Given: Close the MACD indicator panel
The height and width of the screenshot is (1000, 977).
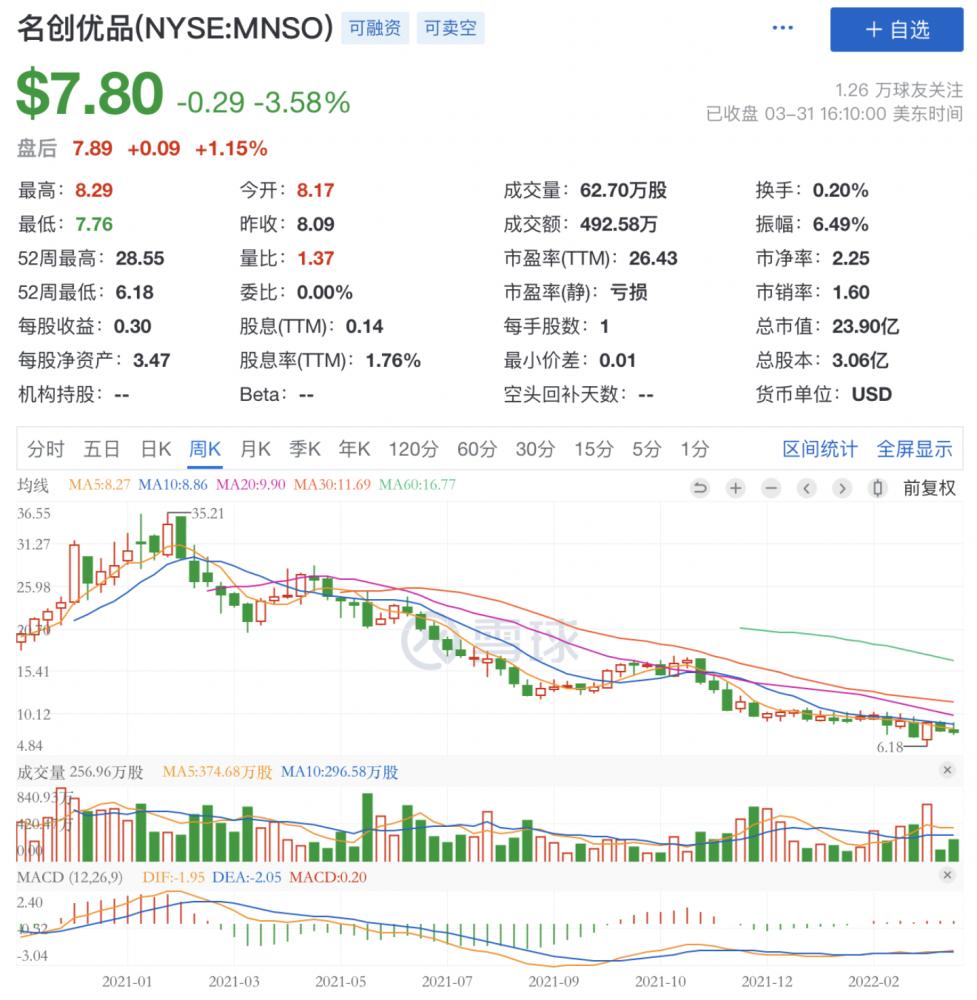Looking at the screenshot, I should coord(947,875).
